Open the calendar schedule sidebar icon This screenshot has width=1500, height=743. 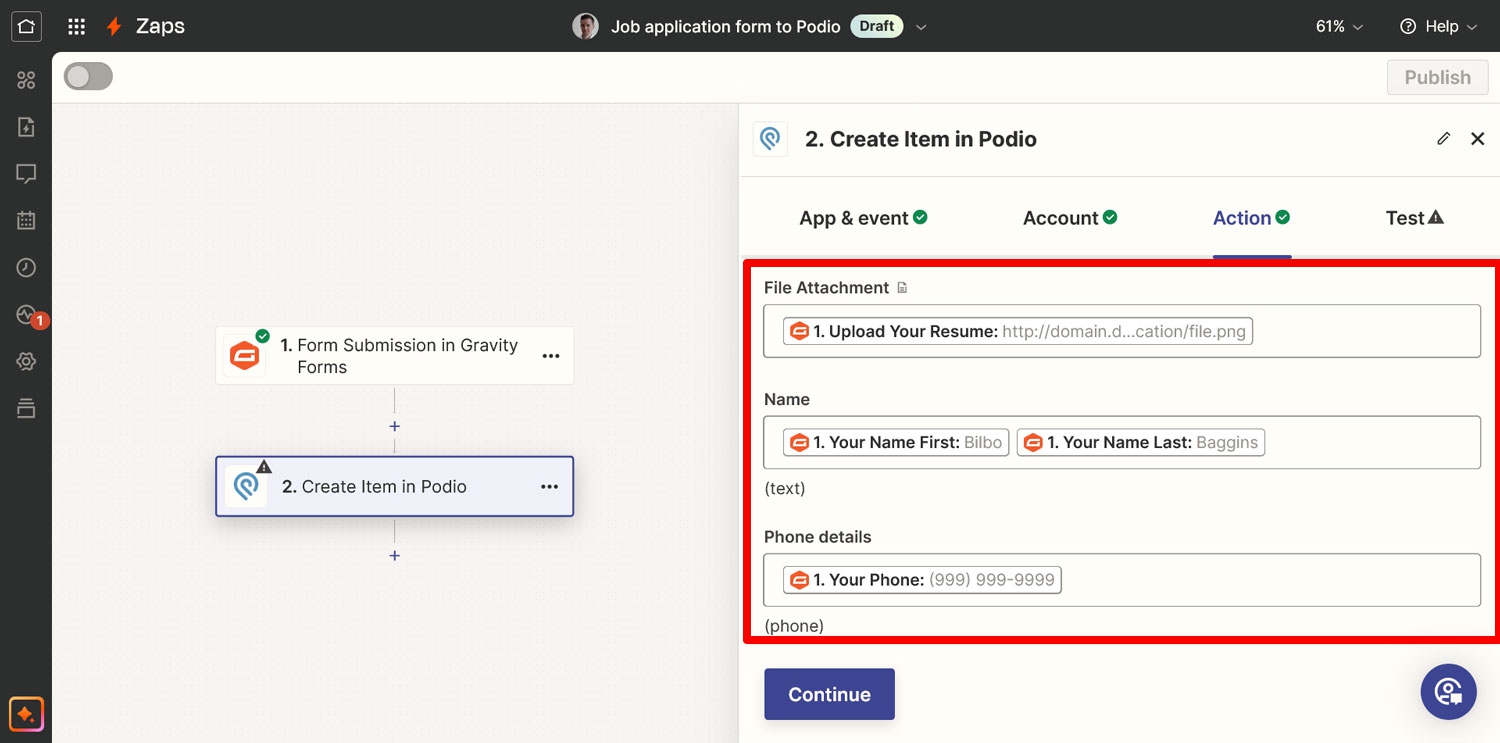(26, 221)
